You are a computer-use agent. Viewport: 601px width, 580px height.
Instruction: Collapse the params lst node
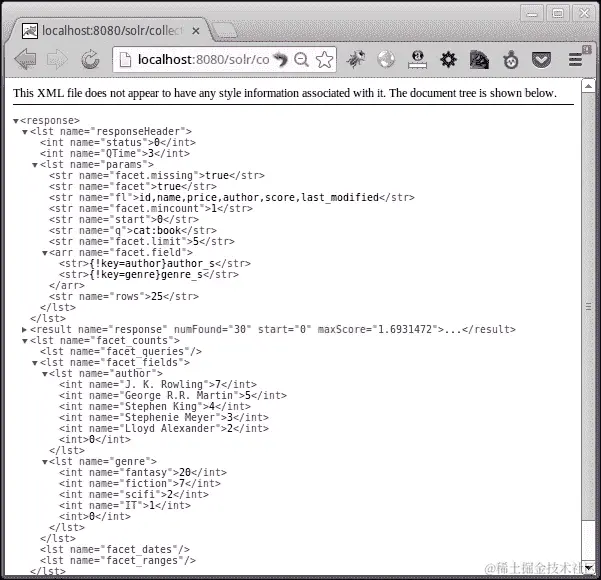(34, 165)
